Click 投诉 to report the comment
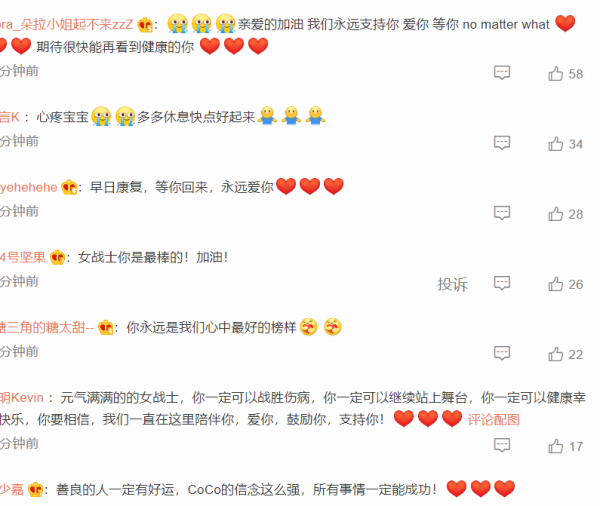 click(x=452, y=284)
